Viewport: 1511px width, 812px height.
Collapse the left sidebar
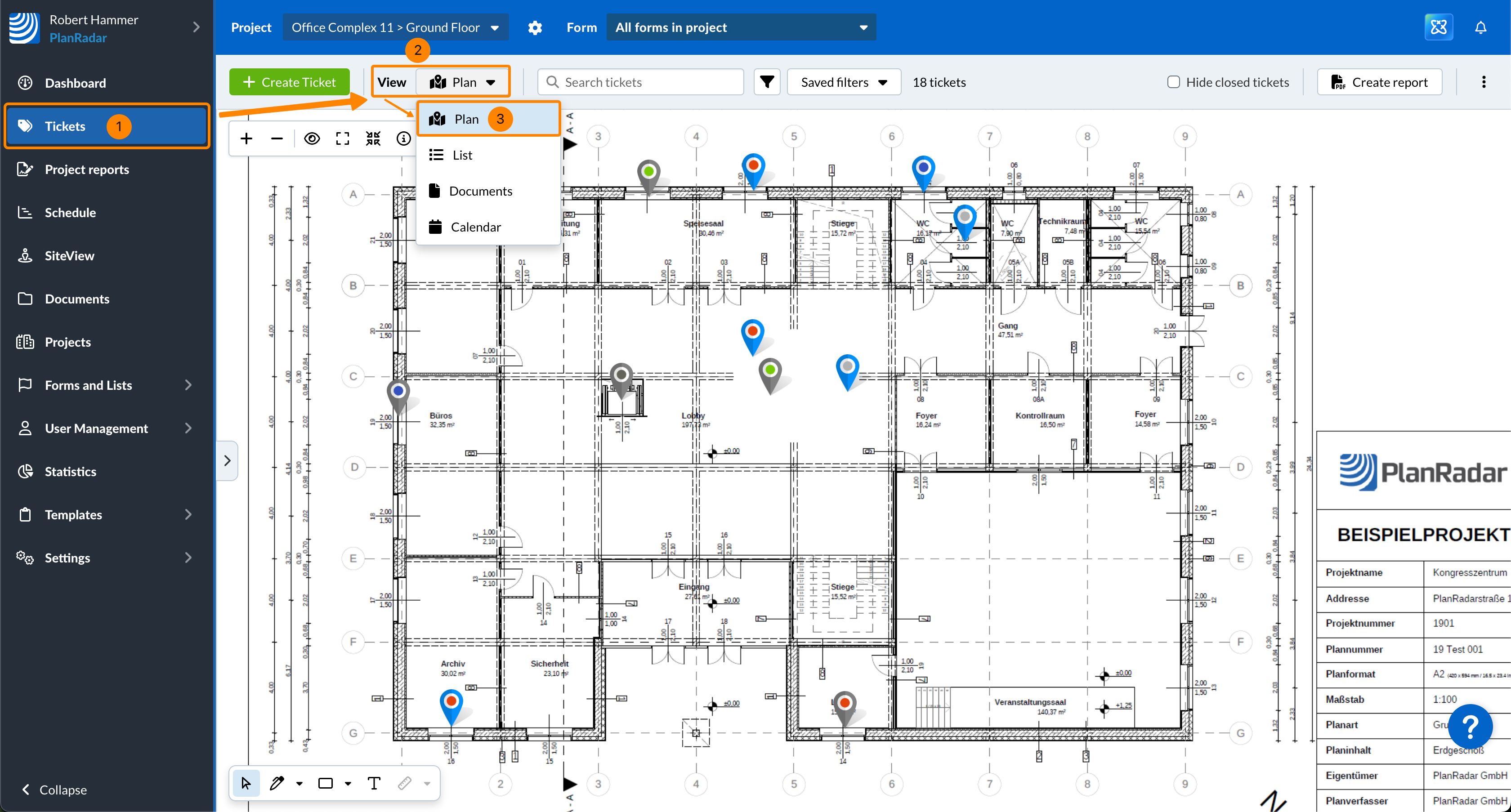54,790
